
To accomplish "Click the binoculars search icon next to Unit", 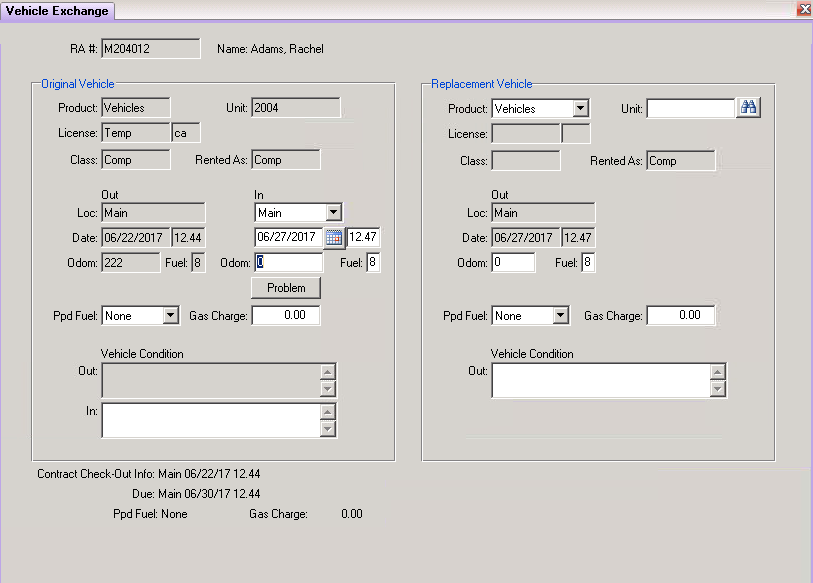I will coord(748,108).
